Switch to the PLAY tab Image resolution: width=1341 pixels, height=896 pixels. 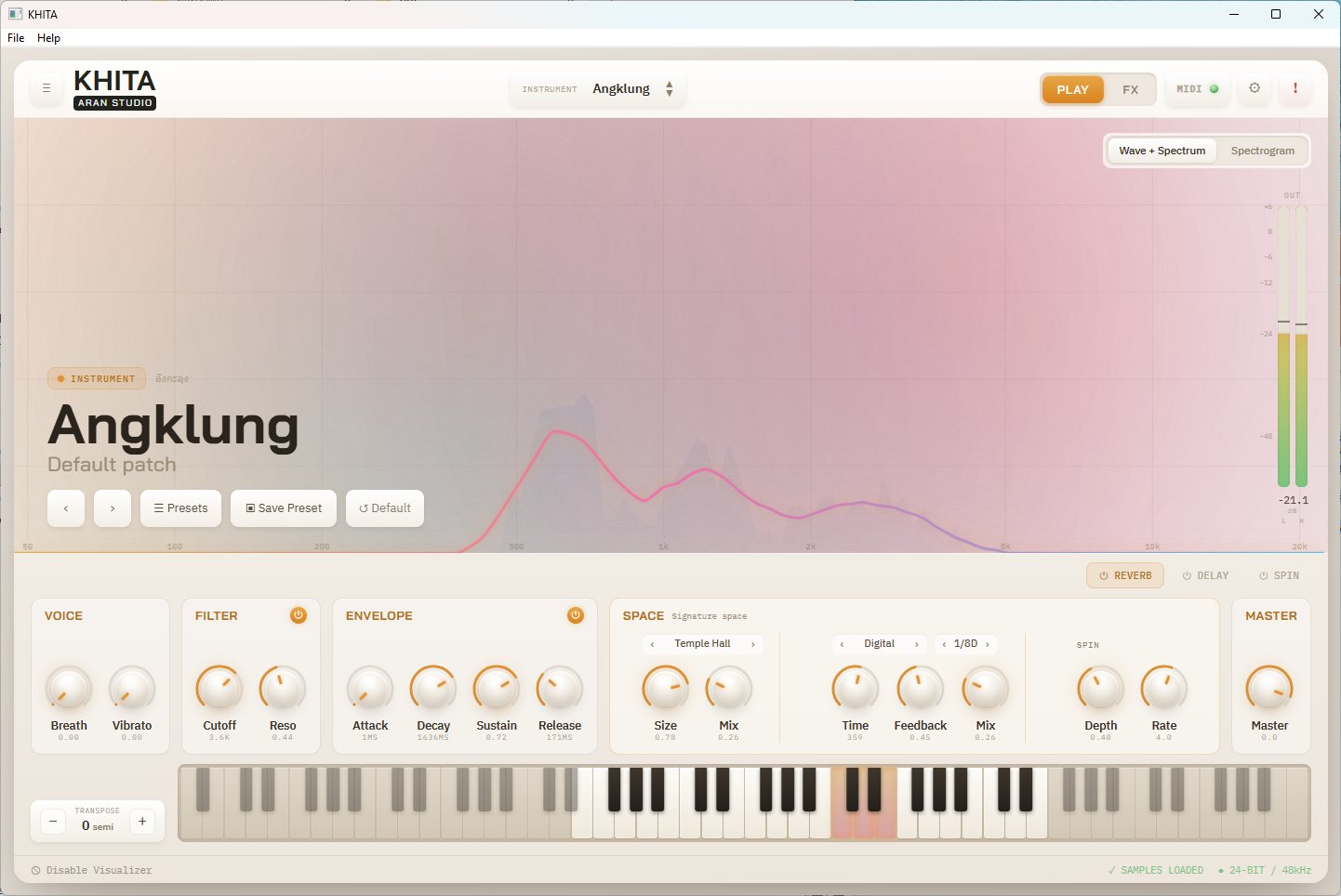pos(1072,89)
